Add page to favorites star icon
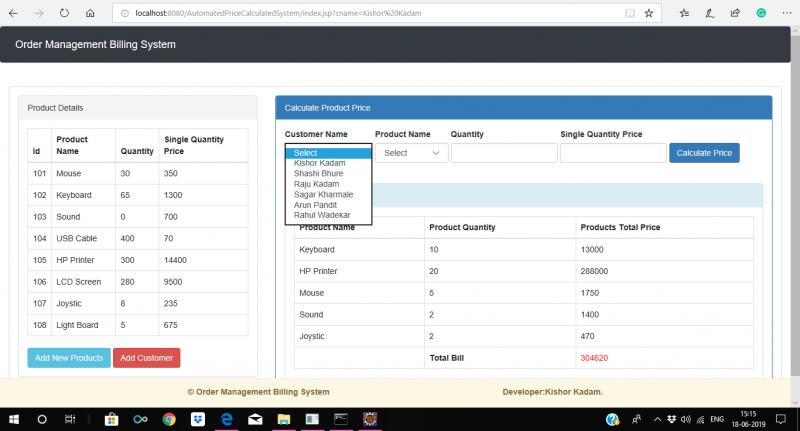 (x=649, y=13)
